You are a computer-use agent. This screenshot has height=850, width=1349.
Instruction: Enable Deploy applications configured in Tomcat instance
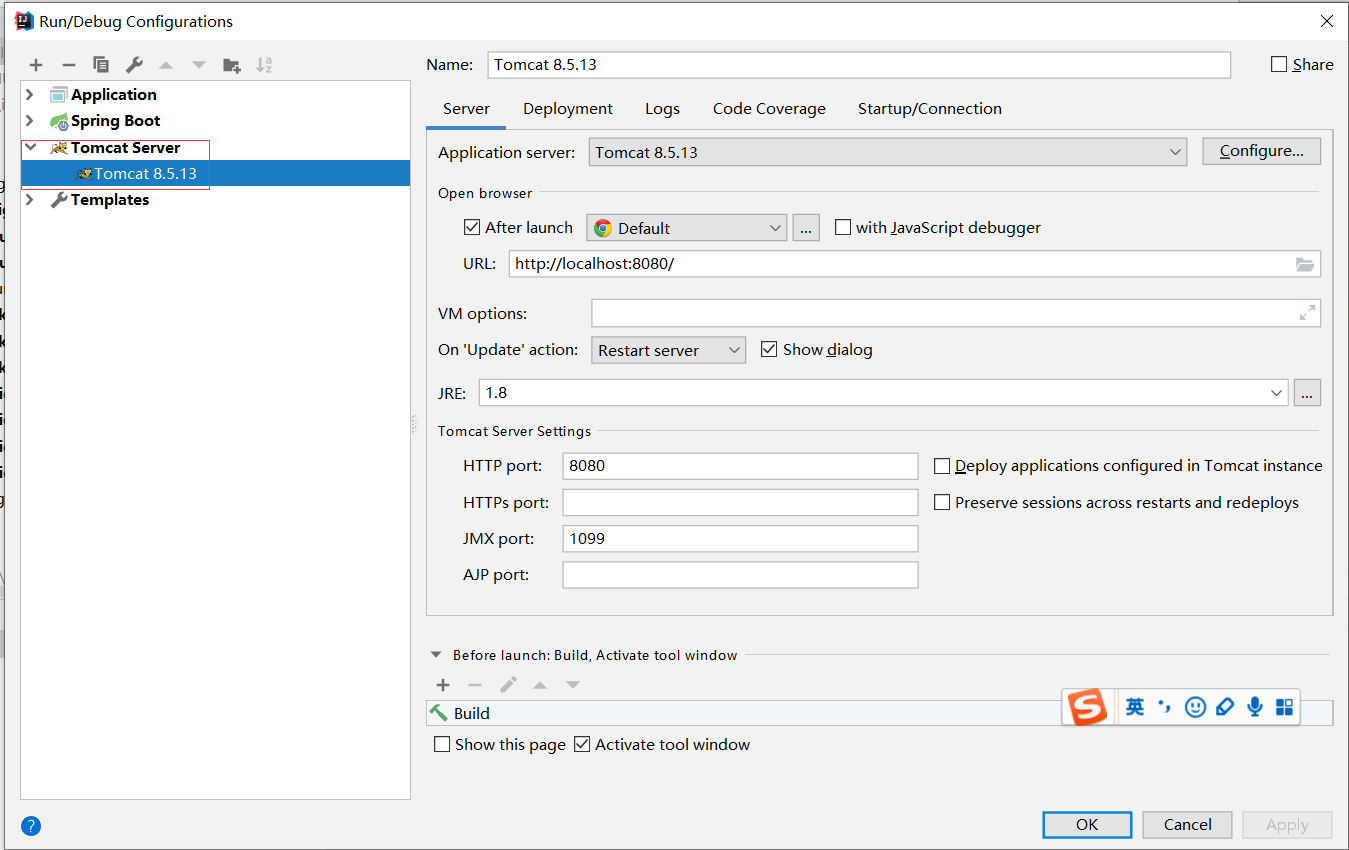click(x=942, y=466)
